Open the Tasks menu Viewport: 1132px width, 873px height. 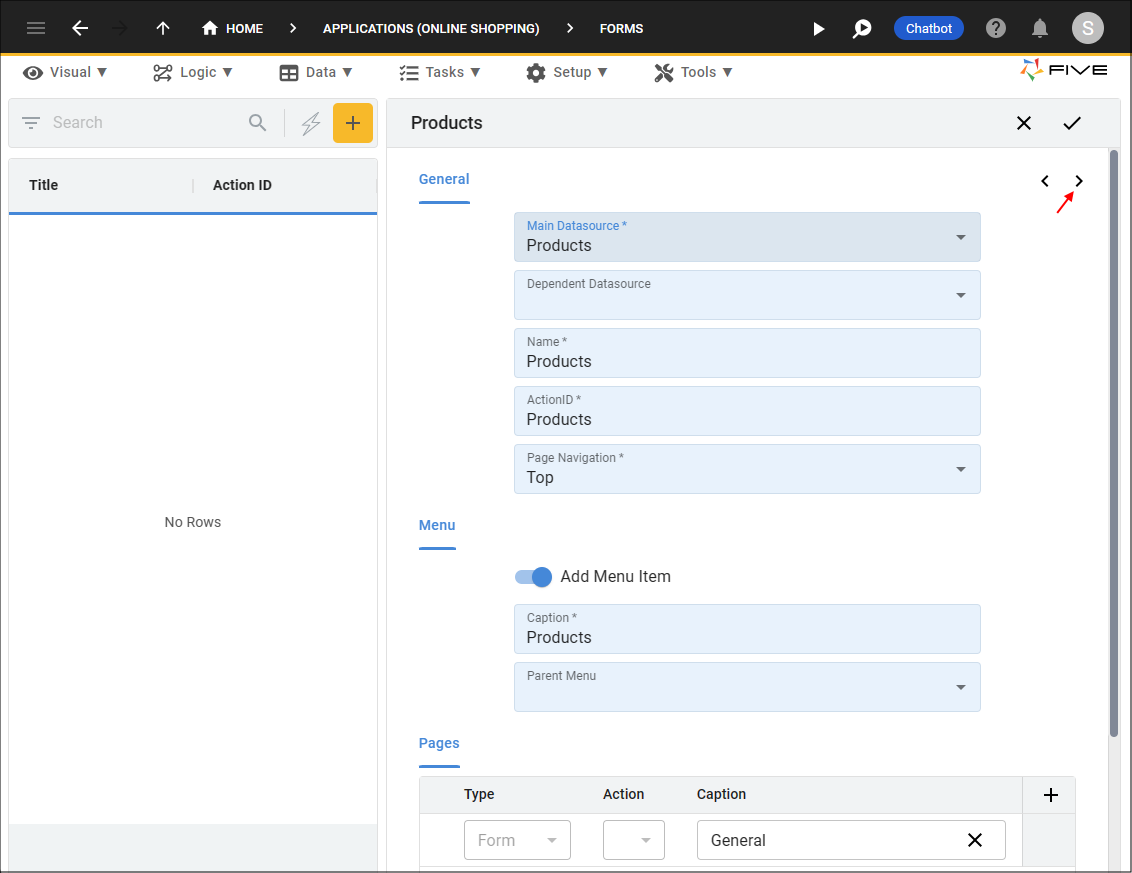(440, 72)
